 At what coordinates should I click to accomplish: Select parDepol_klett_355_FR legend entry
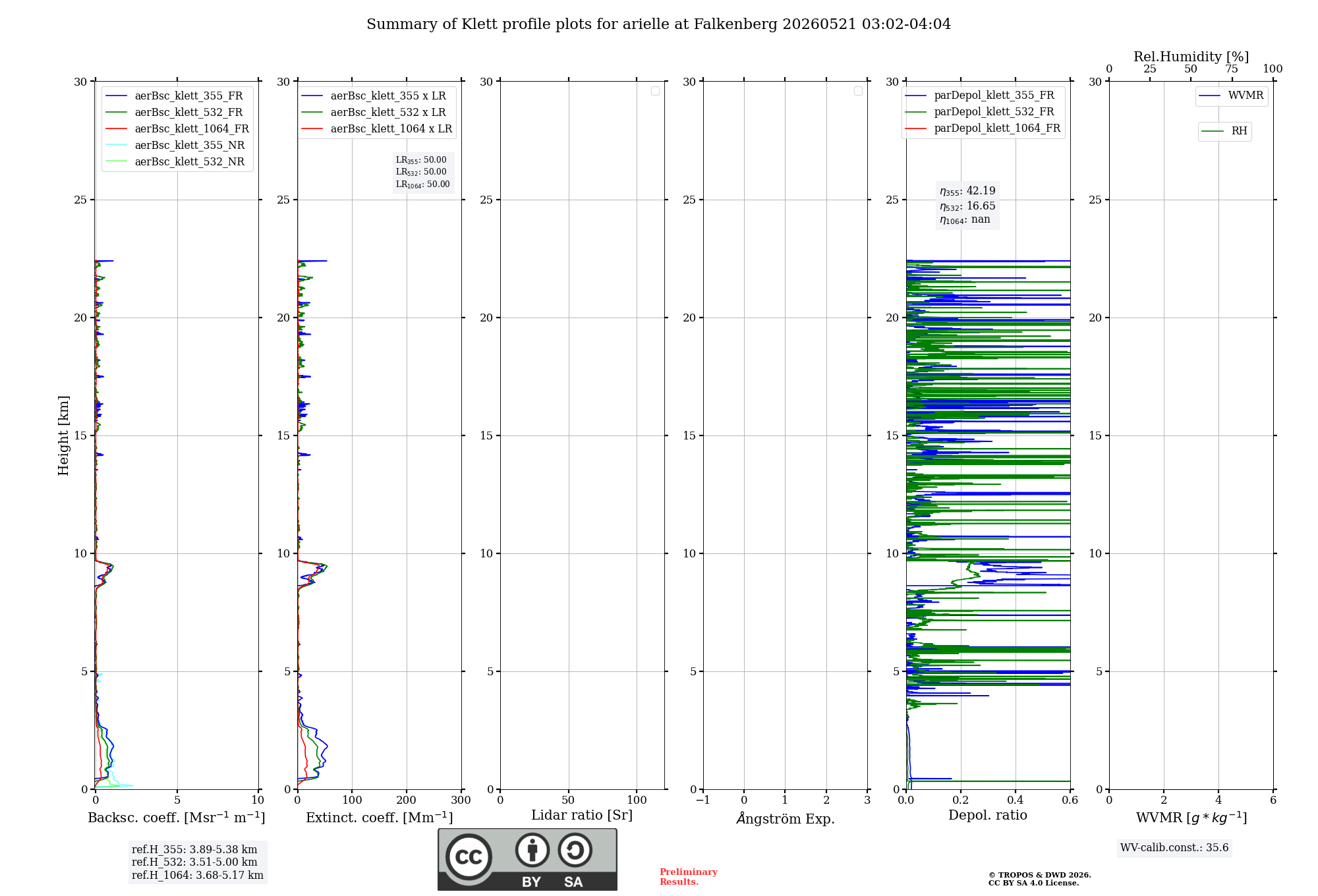979,95
